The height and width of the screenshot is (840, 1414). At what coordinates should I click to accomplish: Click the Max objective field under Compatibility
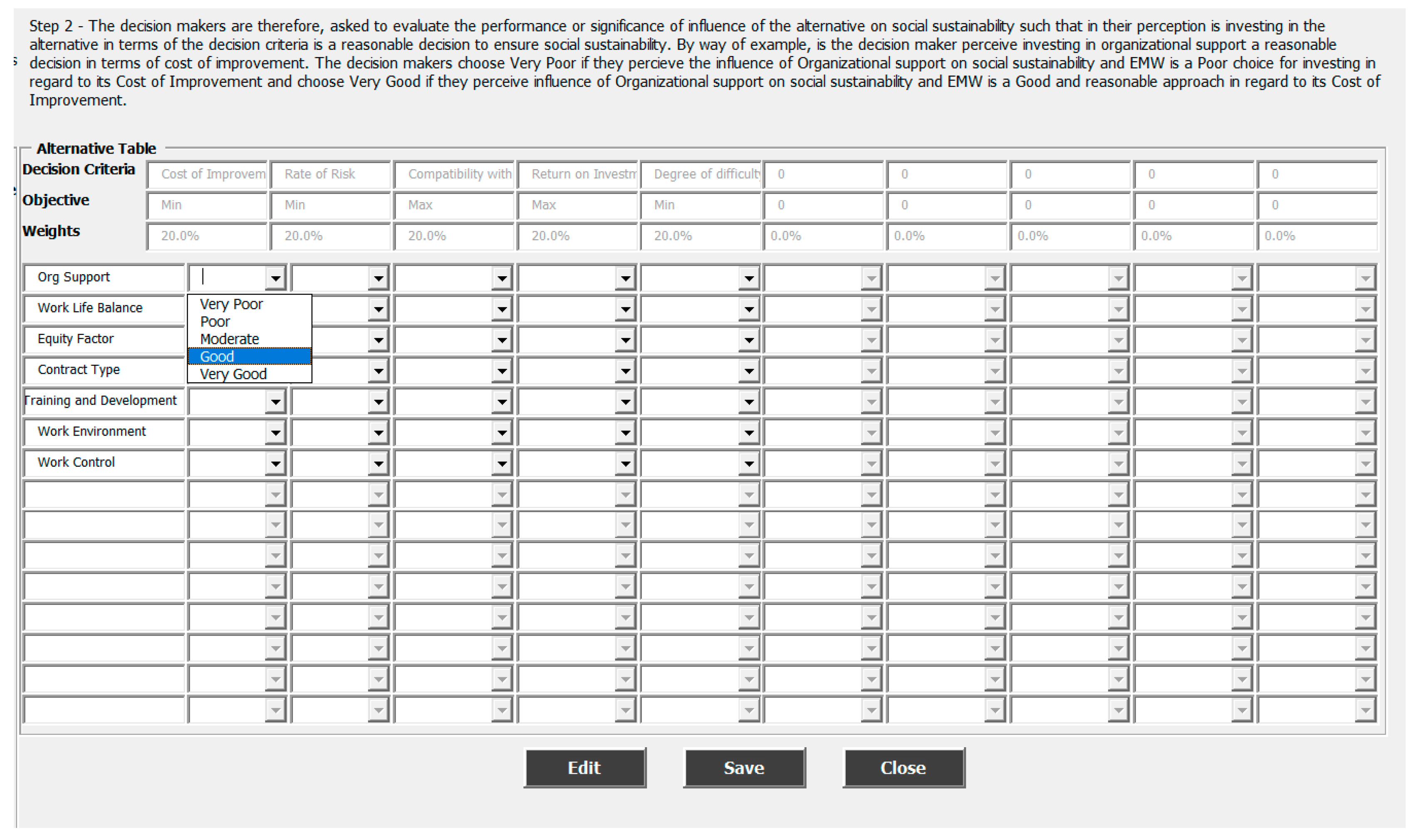click(454, 205)
